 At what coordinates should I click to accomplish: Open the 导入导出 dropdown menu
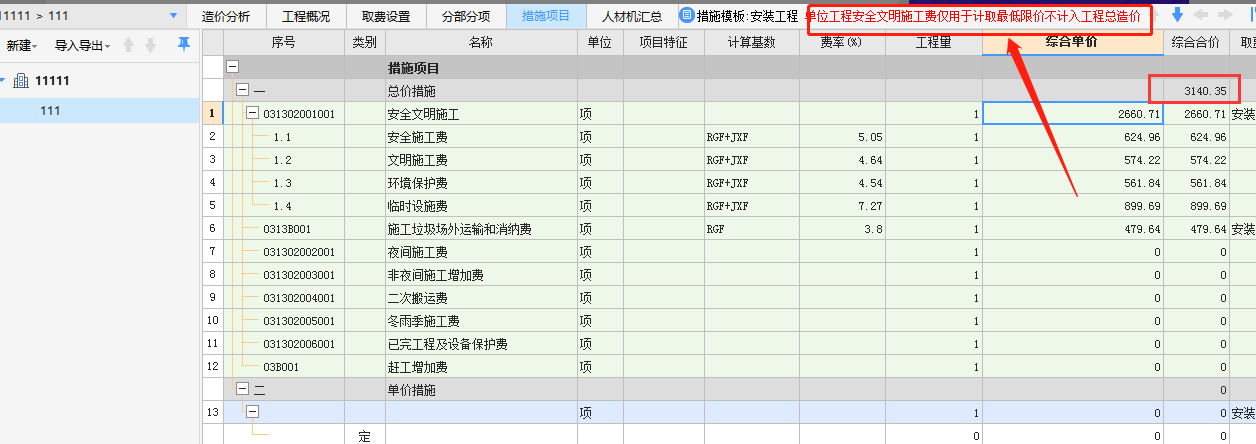[83, 46]
